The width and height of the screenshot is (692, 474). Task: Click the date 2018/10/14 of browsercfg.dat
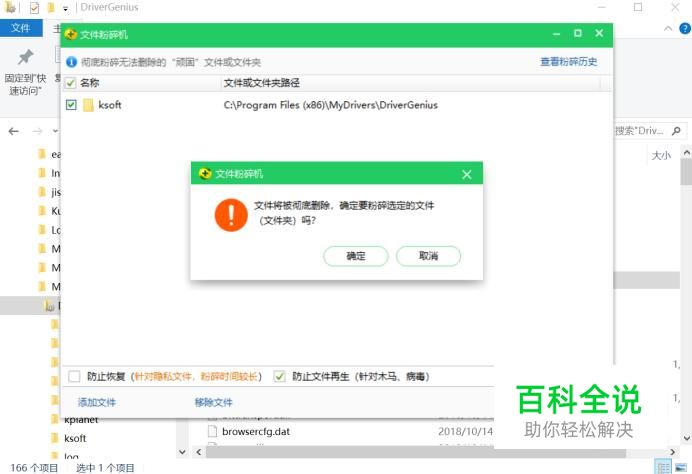point(465,432)
